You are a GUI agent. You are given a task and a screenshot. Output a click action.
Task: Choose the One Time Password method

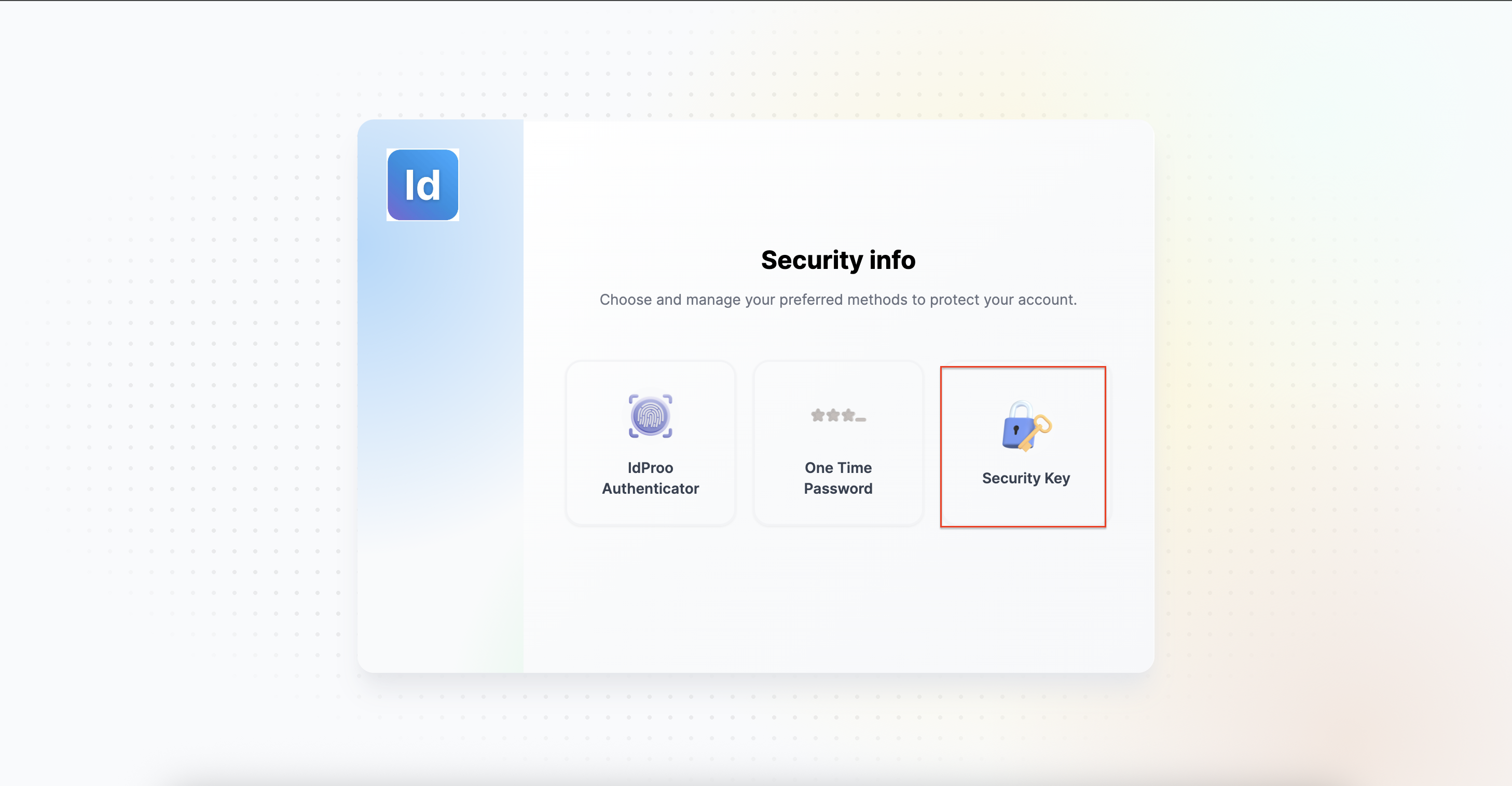pos(838,443)
